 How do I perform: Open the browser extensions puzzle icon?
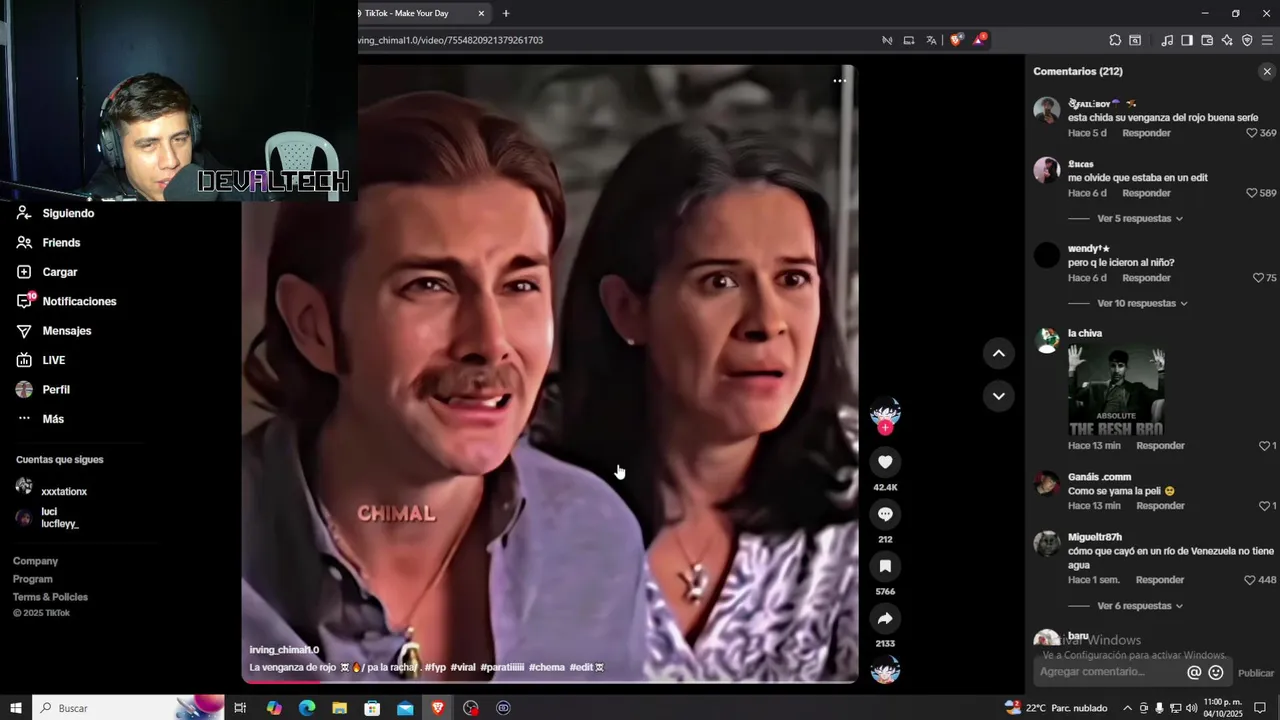point(1115,40)
